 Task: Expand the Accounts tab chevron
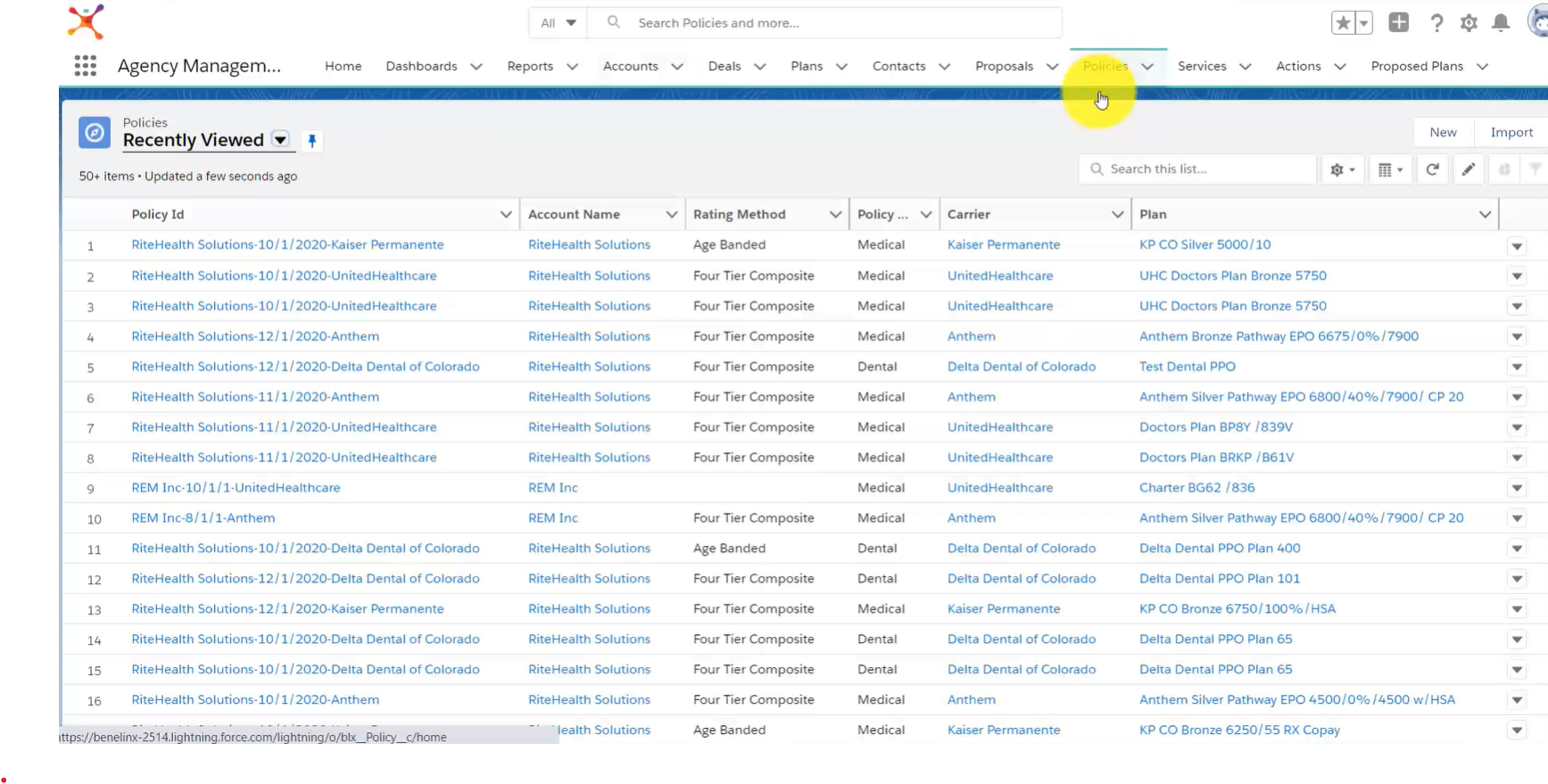tap(677, 66)
